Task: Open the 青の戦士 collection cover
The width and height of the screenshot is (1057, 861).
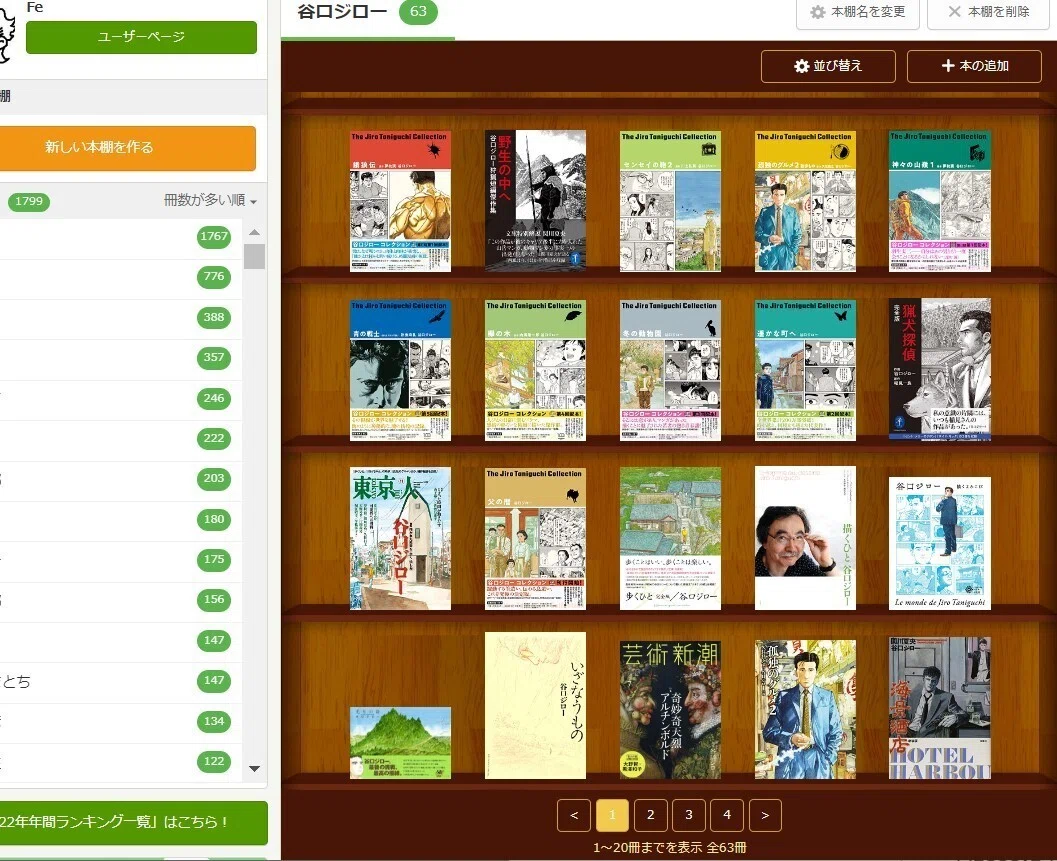Action: pyautogui.click(x=400, y=370)
